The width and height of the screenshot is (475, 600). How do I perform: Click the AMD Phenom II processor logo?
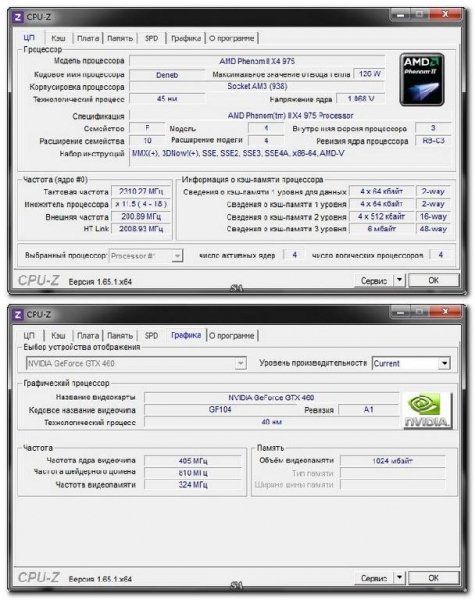[x=422, y=80]
